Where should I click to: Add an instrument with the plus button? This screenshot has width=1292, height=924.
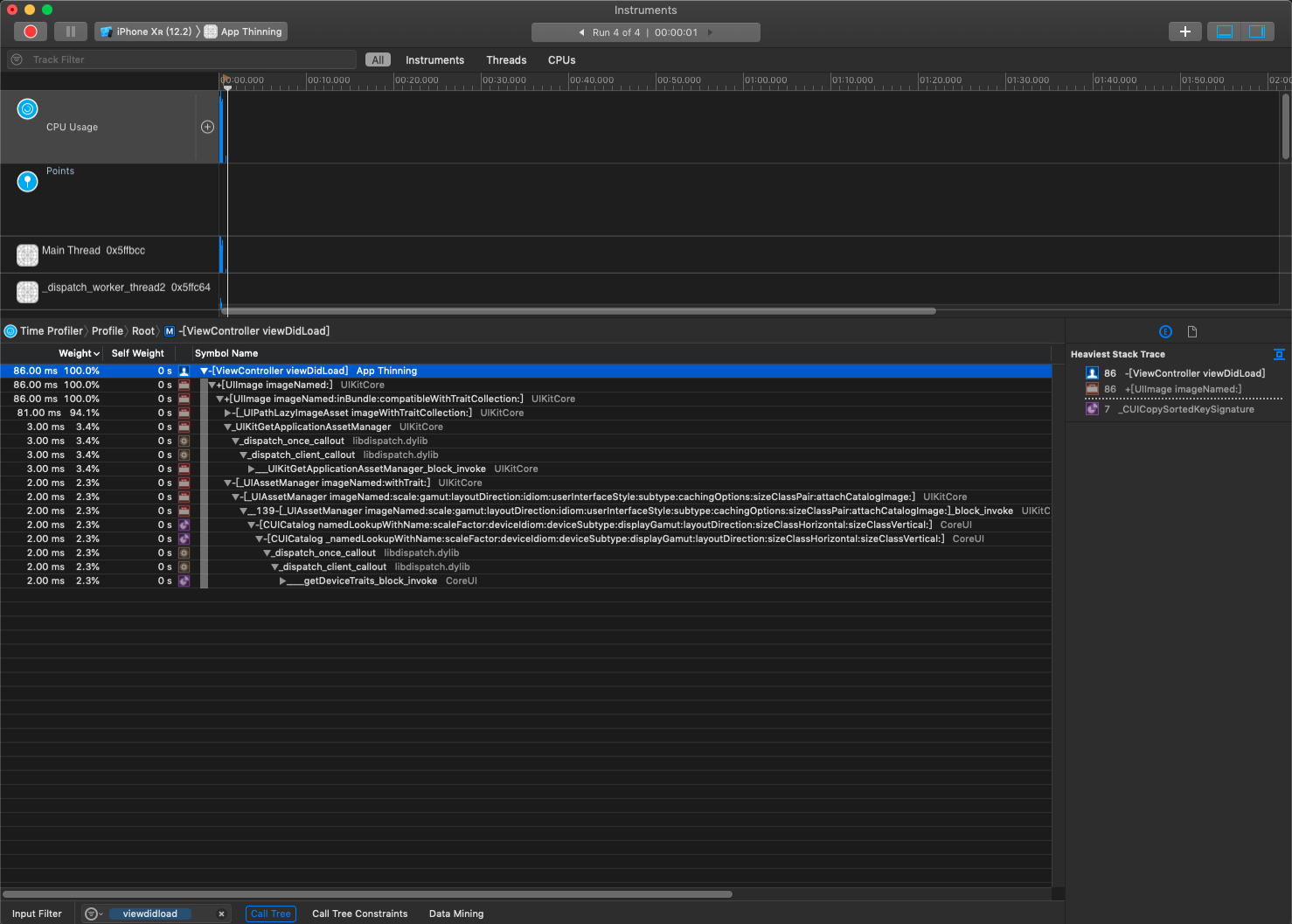pyautogui.click(x=1185, y=31)
